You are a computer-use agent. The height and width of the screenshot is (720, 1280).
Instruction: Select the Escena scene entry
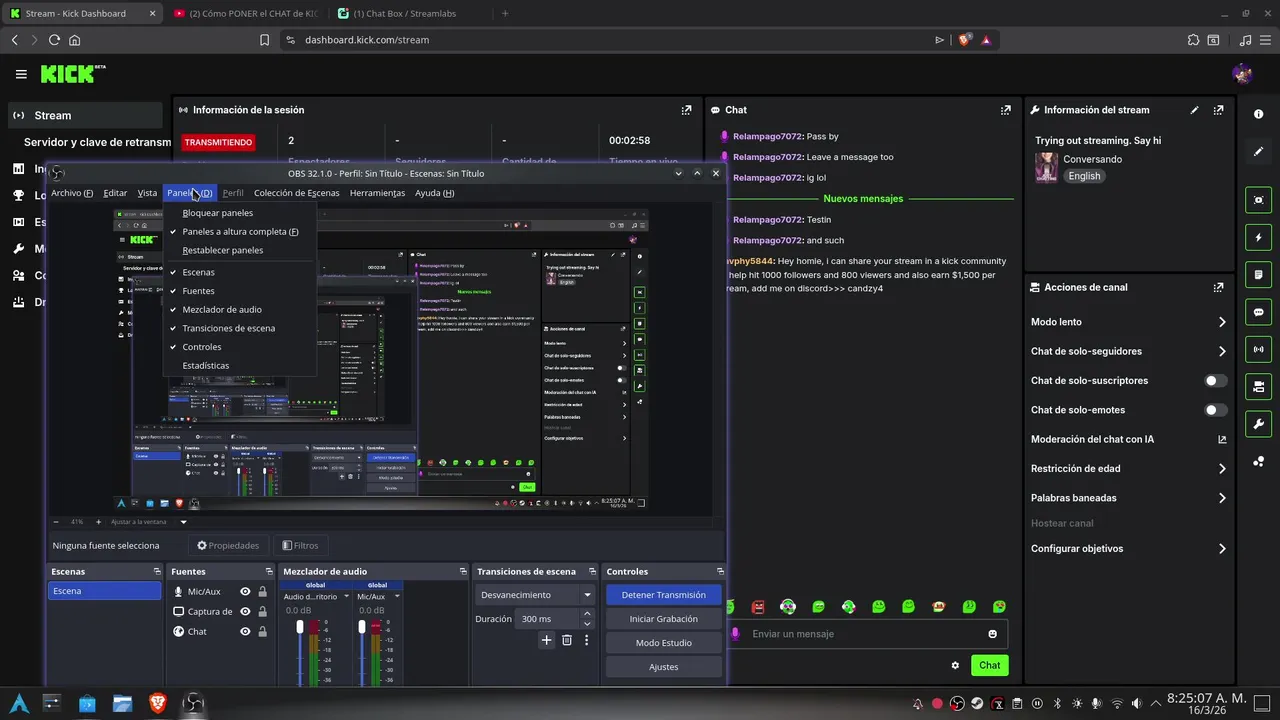pyautogui.click(x=105, y=591)
